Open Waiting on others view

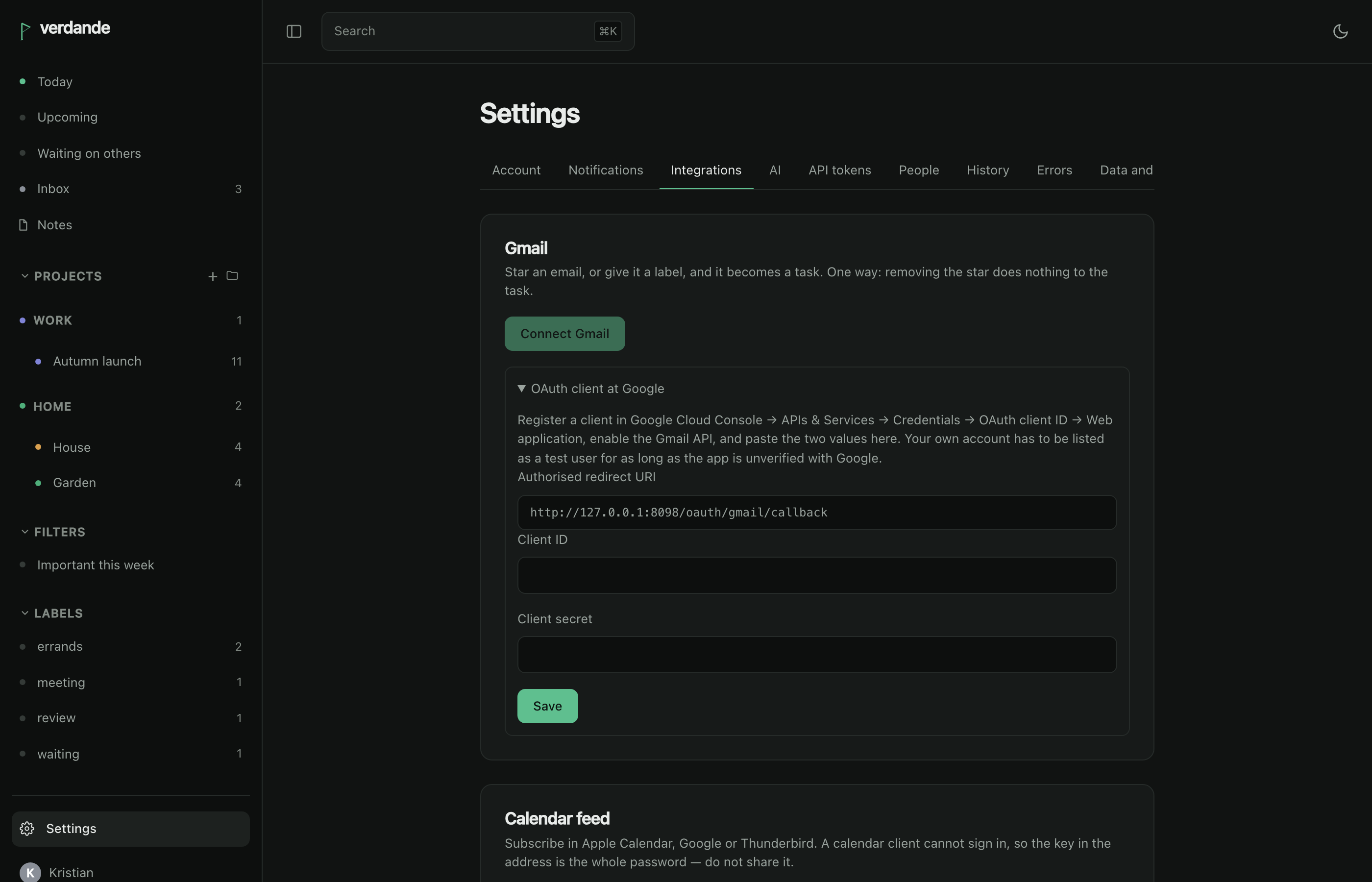click(x=130, y=153)
